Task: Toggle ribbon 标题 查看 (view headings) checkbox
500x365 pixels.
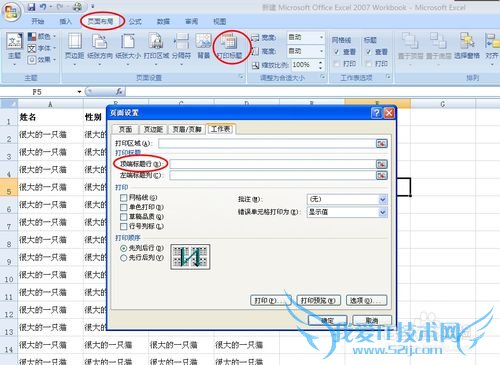Action: tap(368, 52)
